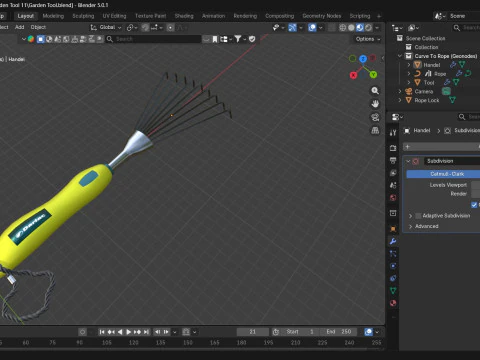Open the Physics properties tab icon

coord(393,266)
